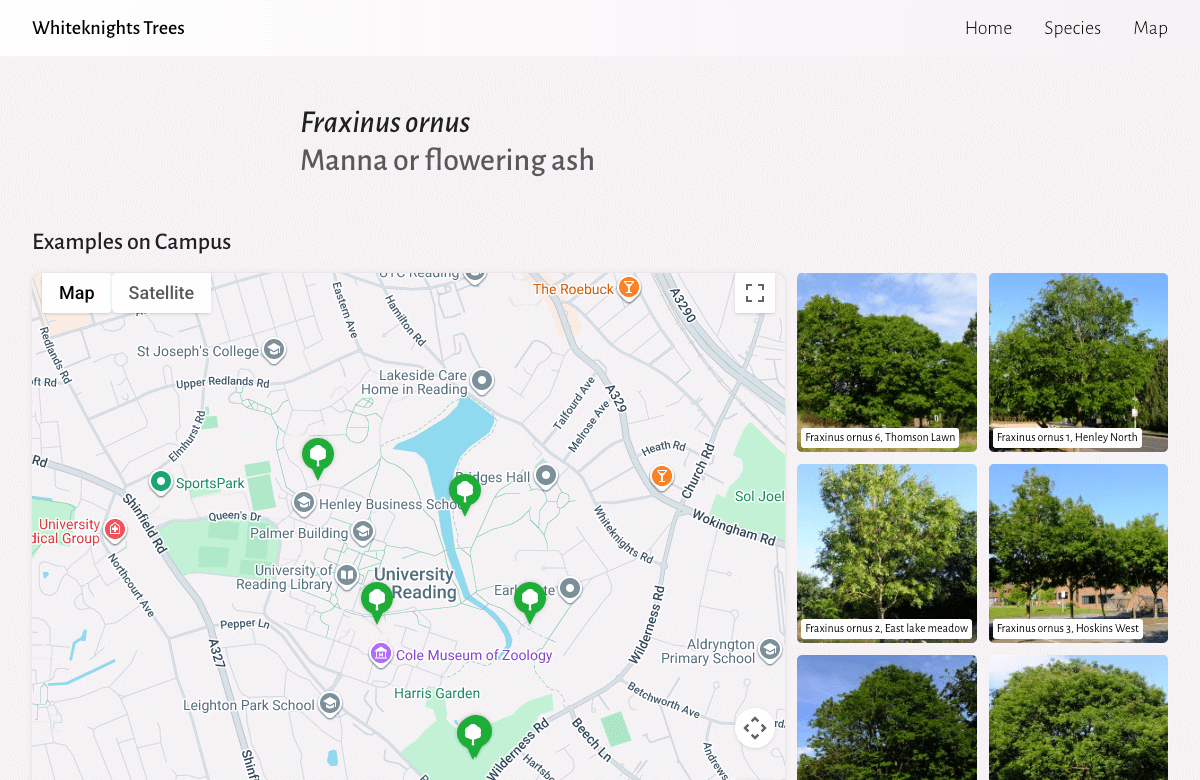Click the Whiteknights Trees site title
Image resolution: width=1200 pixels, height=780 pixels.
click(108, 27)
